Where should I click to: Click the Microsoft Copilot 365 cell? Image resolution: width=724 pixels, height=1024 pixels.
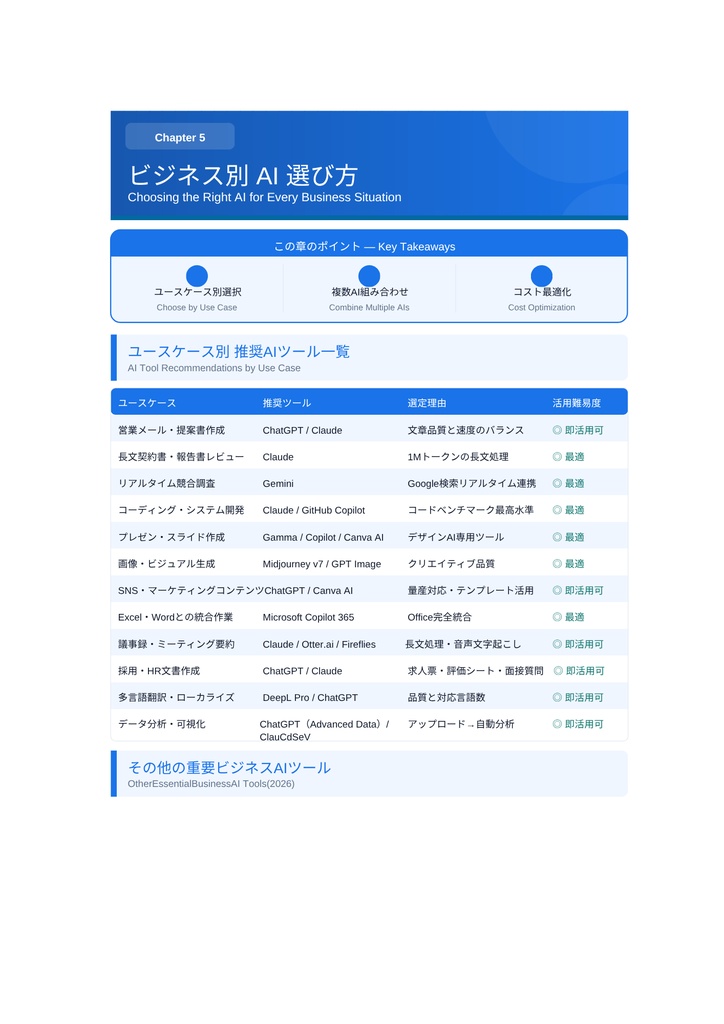(x=308, y=617)
